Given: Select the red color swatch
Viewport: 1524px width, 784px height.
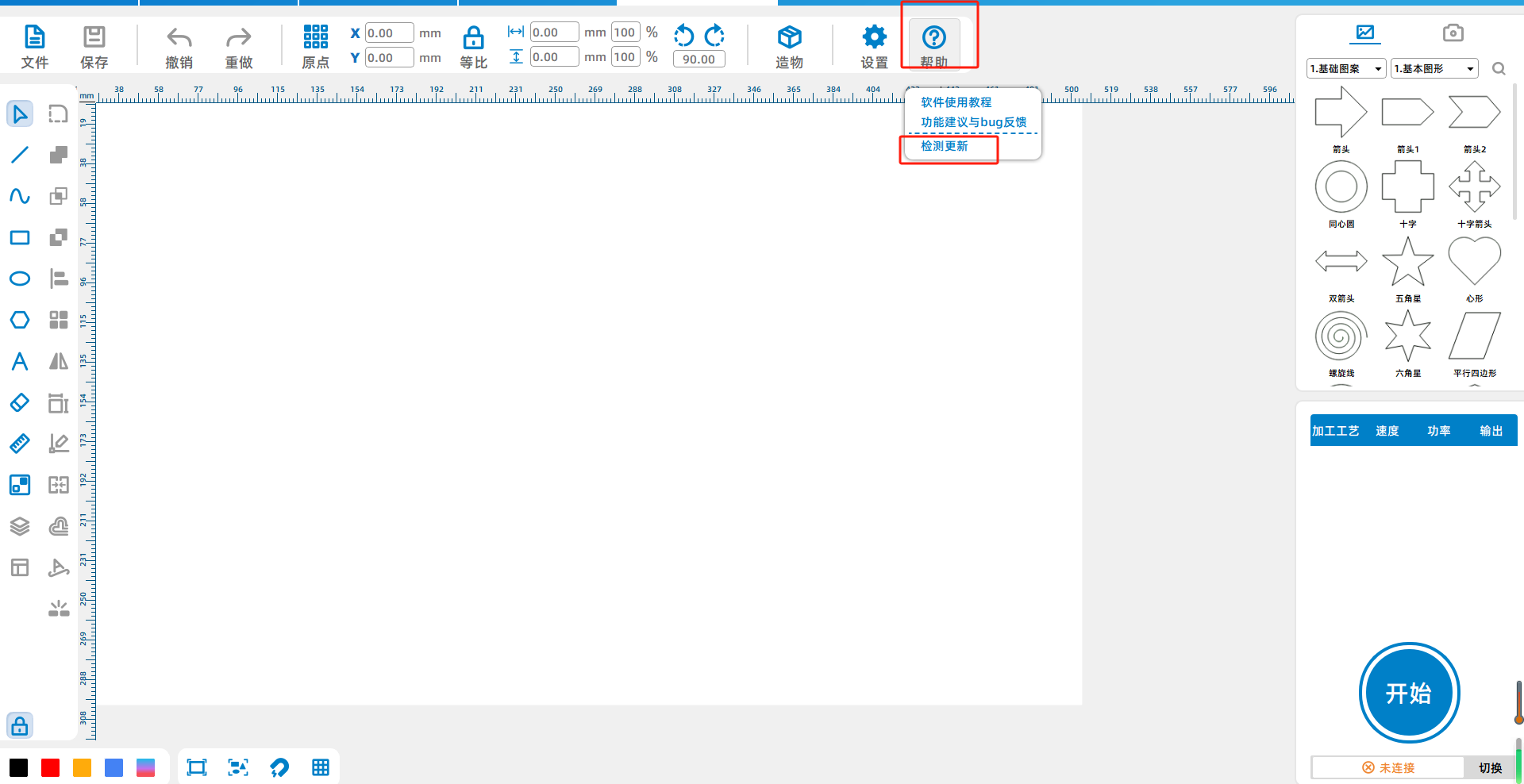Looking at the screenshot, I should point(51,767).
